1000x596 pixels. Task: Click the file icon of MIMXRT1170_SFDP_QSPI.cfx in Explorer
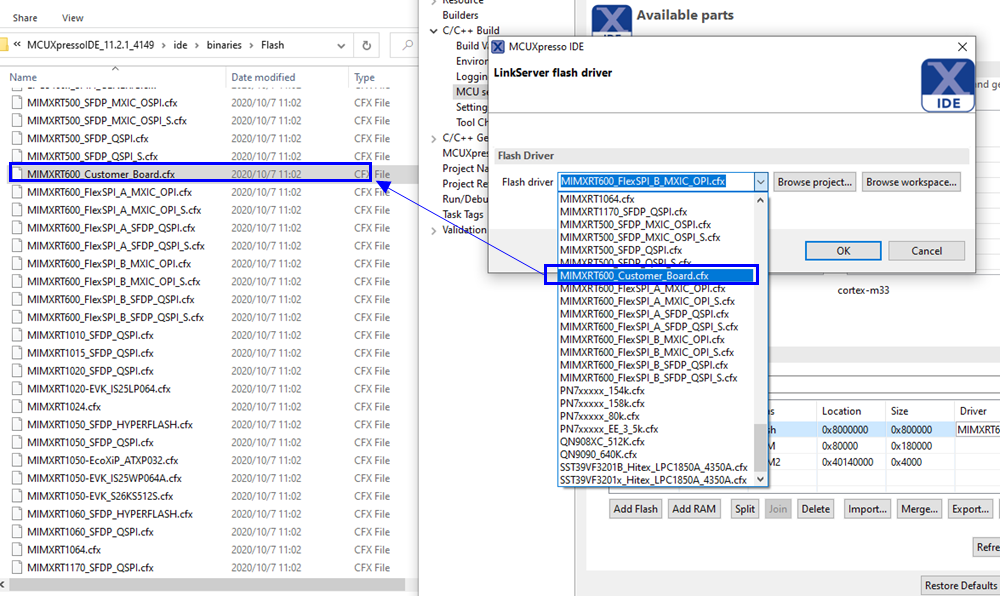(x=17, y=567)
